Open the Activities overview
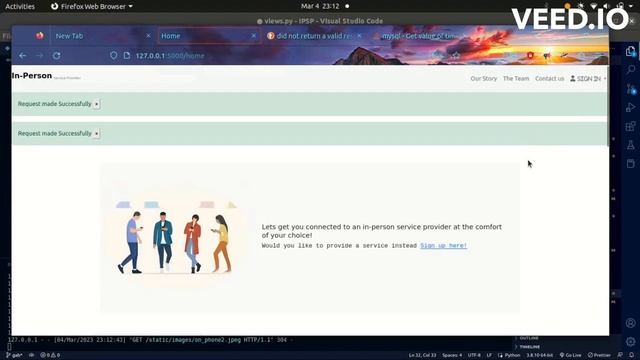Image resolution: width=640 pixels, height=360 pixels. tap(20, 7)
